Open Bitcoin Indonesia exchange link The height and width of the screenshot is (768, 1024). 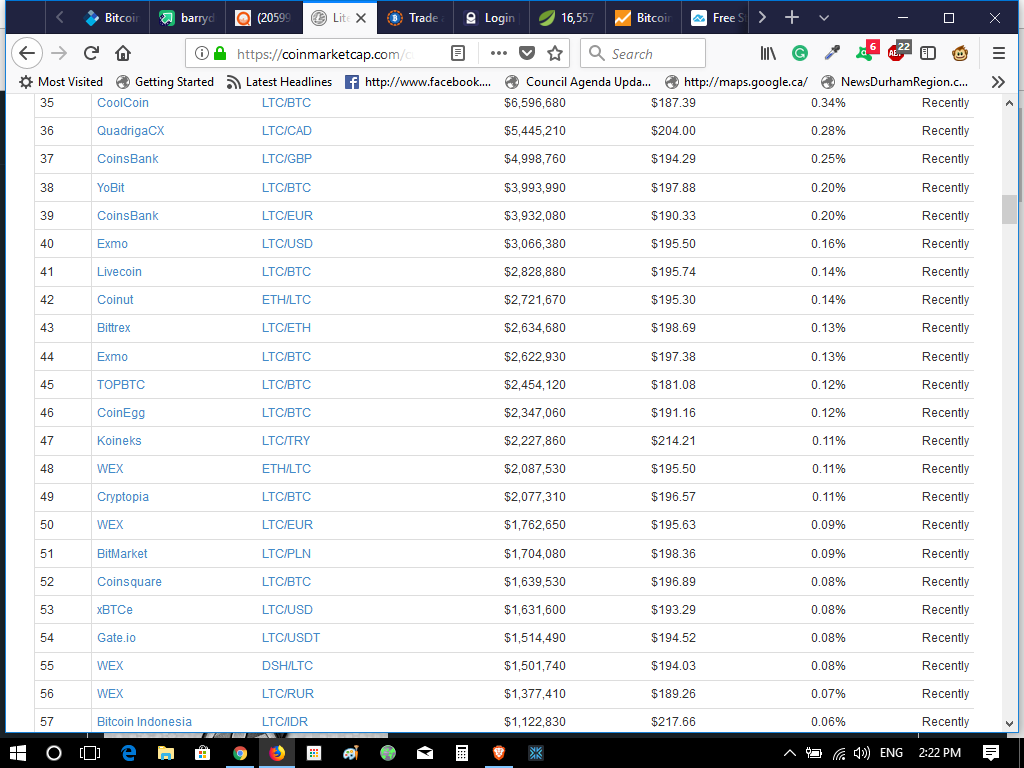[144, 722]
